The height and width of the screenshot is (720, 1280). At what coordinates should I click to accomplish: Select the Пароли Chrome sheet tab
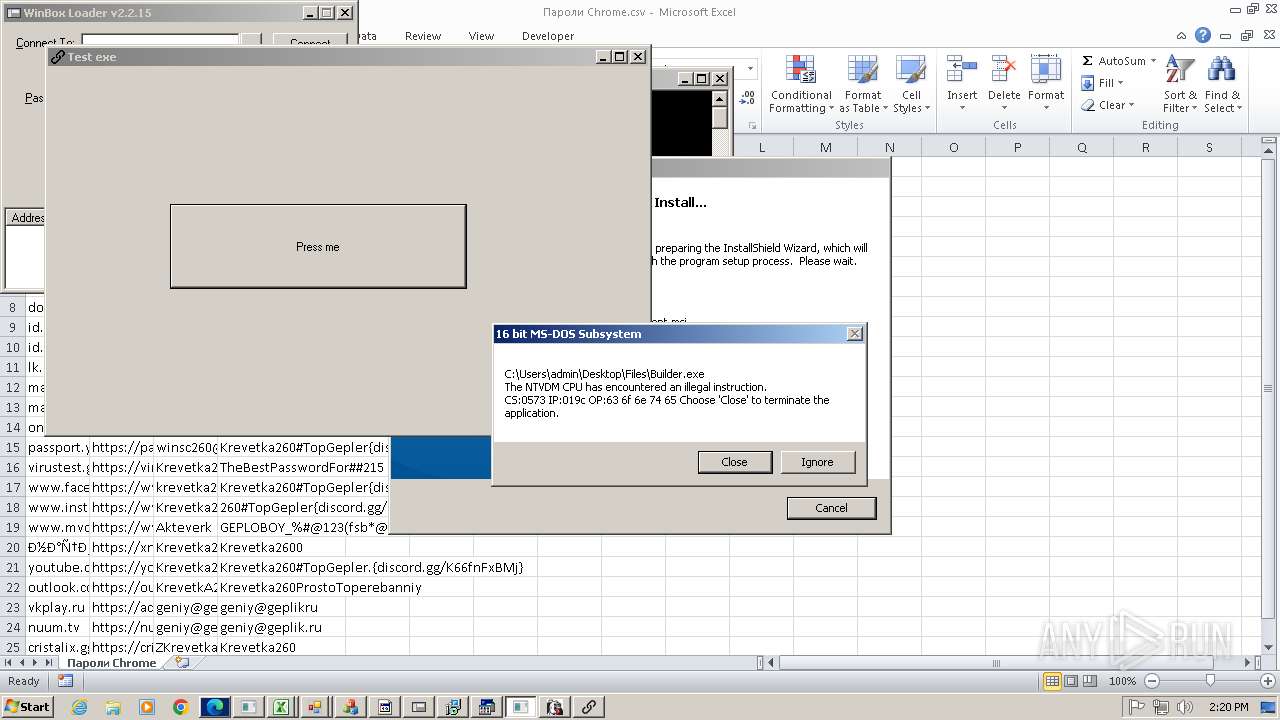click(x=111, y=663)
